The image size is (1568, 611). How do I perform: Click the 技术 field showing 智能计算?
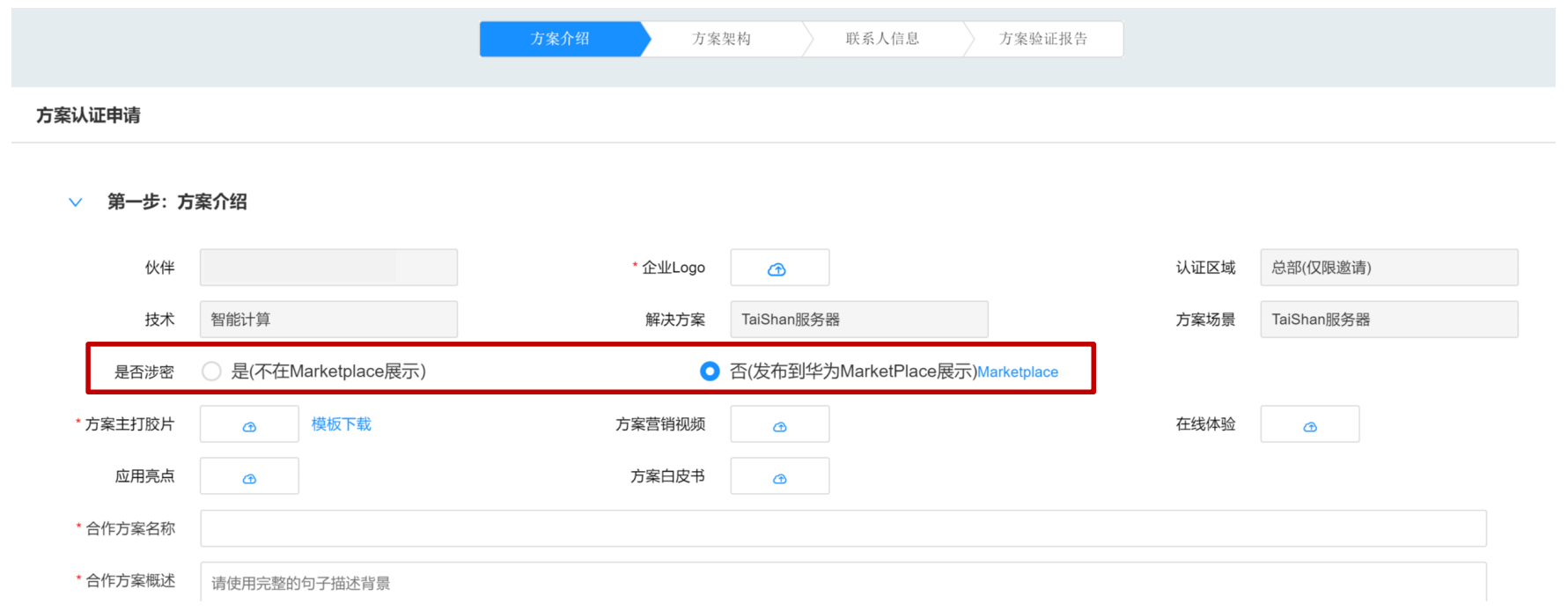[x=328, y=320]
